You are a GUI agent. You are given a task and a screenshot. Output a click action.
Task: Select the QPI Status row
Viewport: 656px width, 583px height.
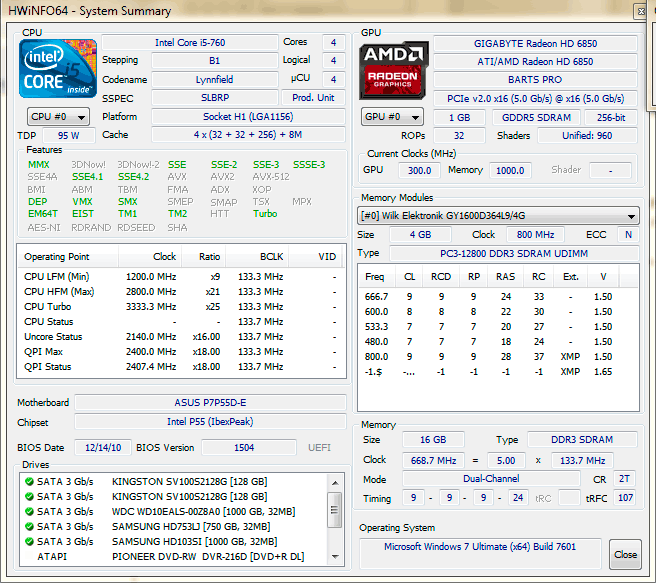(x=181, y=367)
